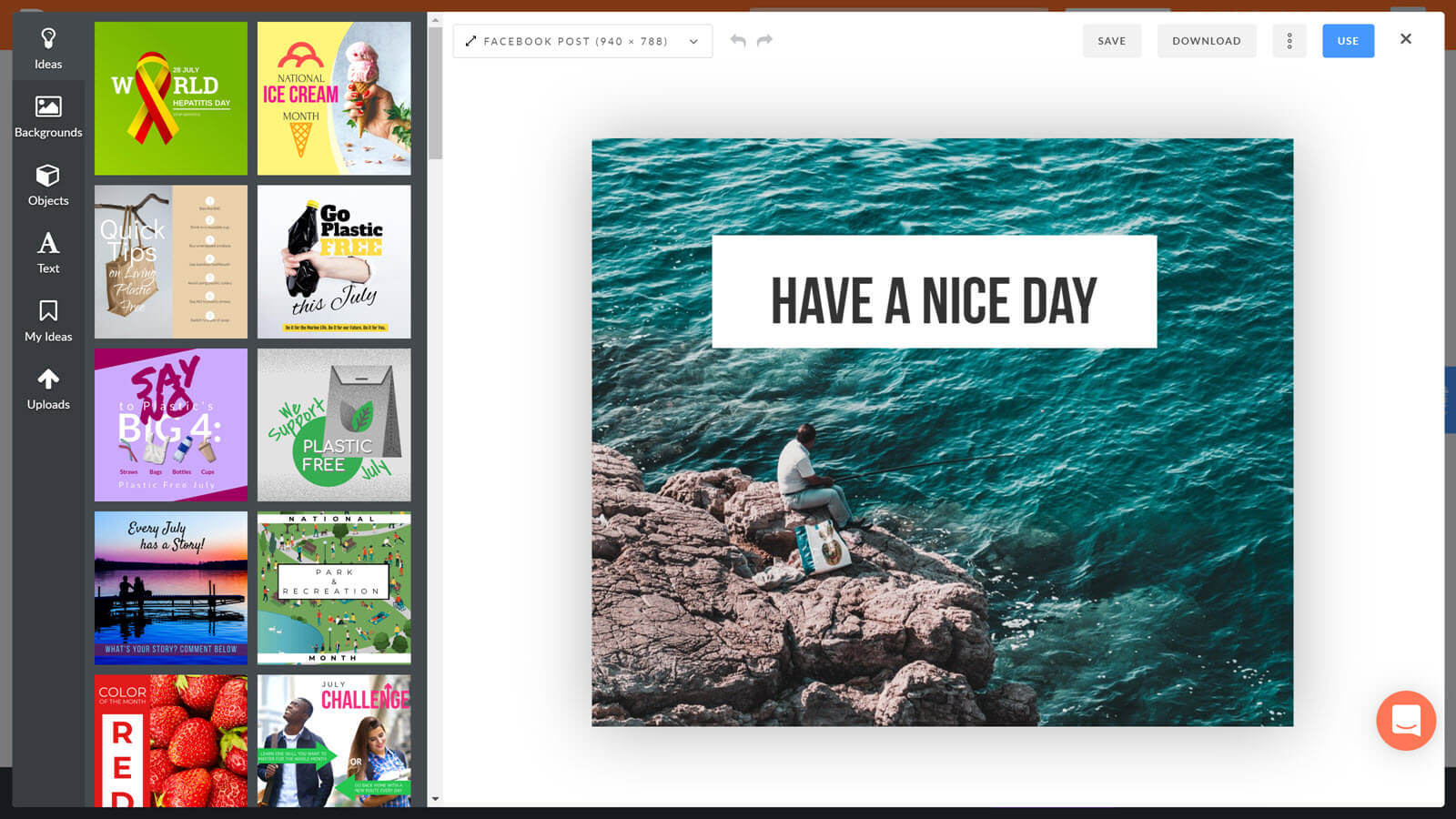Screen dimensions: 1456x819
Task: Close the editor with the X
Action: [x=1406, y=39]
